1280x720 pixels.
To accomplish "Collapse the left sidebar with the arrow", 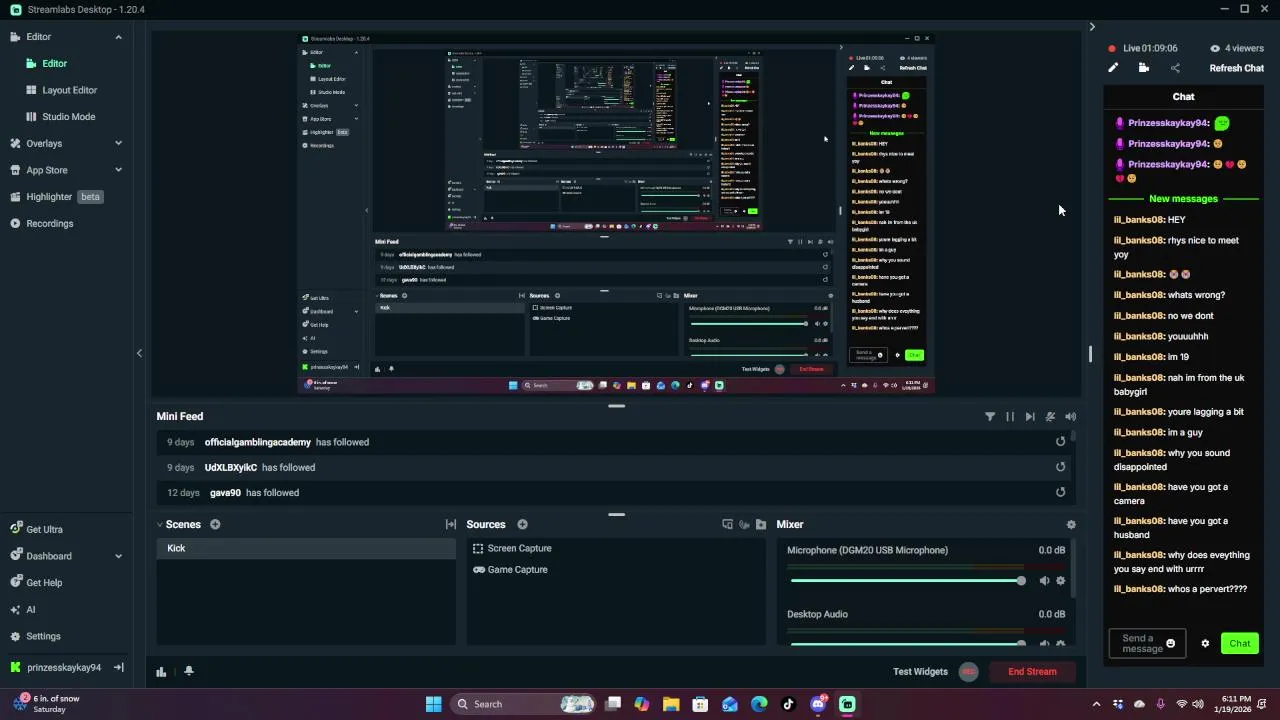I will tap(139, 353).
